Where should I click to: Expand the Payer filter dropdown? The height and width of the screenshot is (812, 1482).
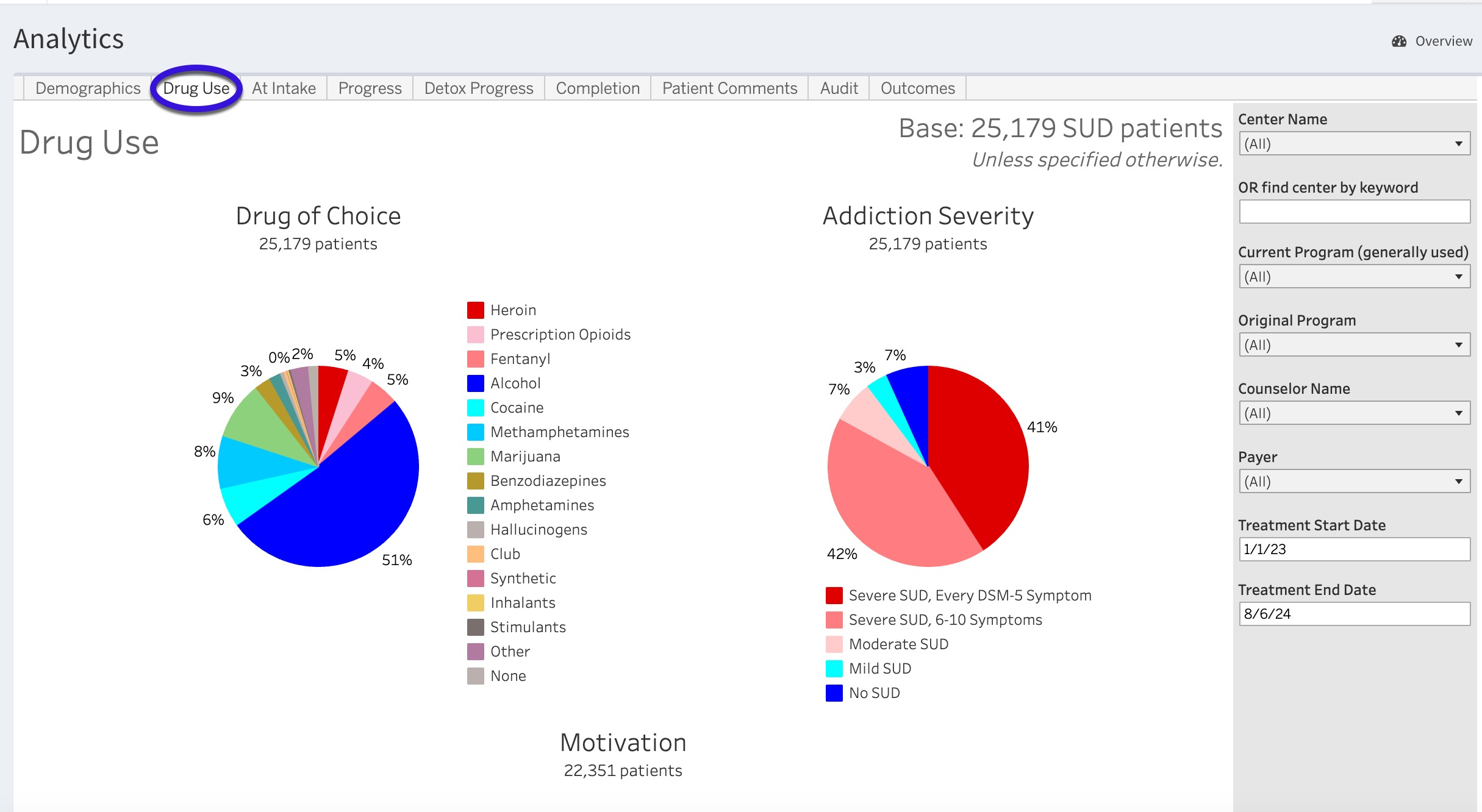point(1354,482)
